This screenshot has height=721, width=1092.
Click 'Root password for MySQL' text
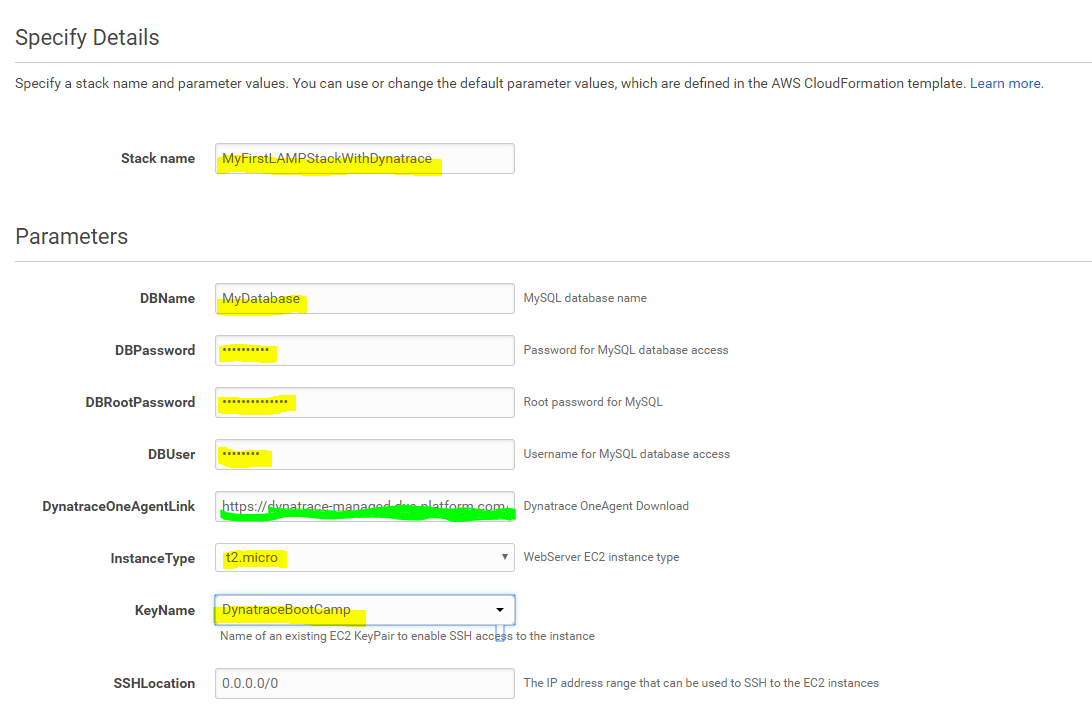point(593,402)
